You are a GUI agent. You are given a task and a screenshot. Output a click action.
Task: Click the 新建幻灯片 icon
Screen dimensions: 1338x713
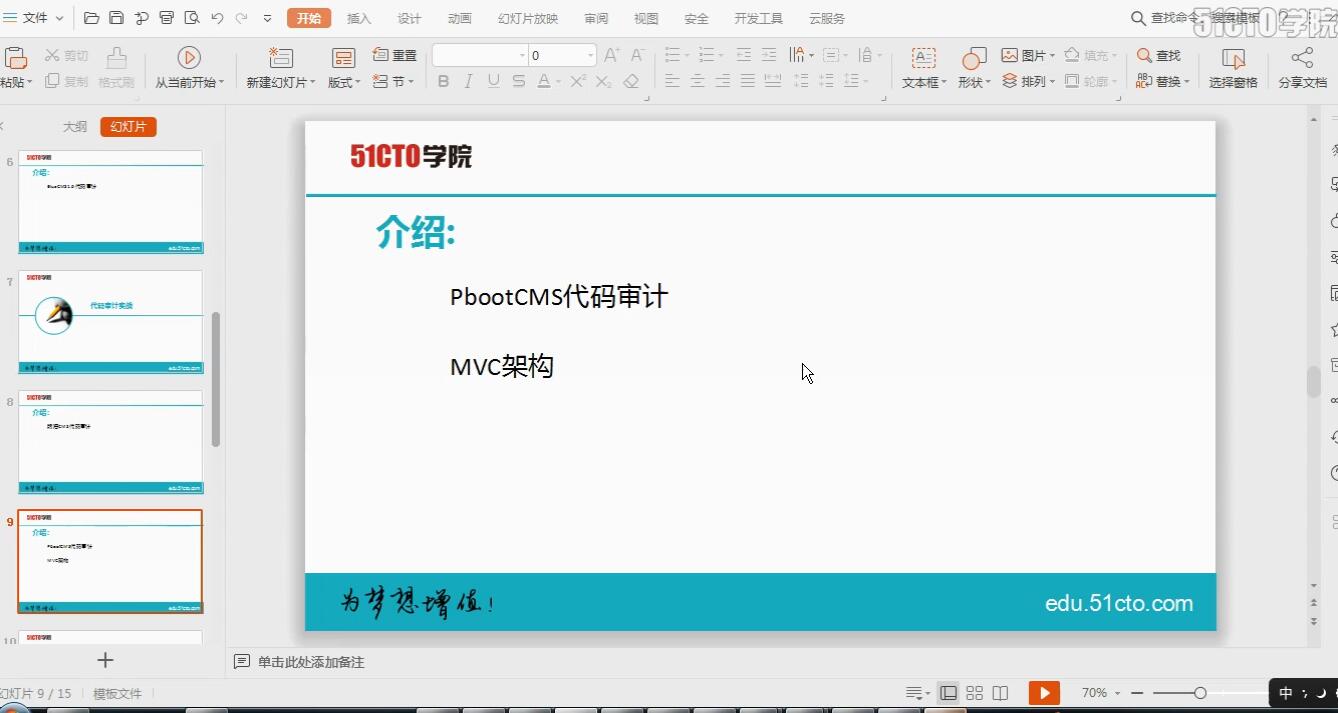click(281, 57)
